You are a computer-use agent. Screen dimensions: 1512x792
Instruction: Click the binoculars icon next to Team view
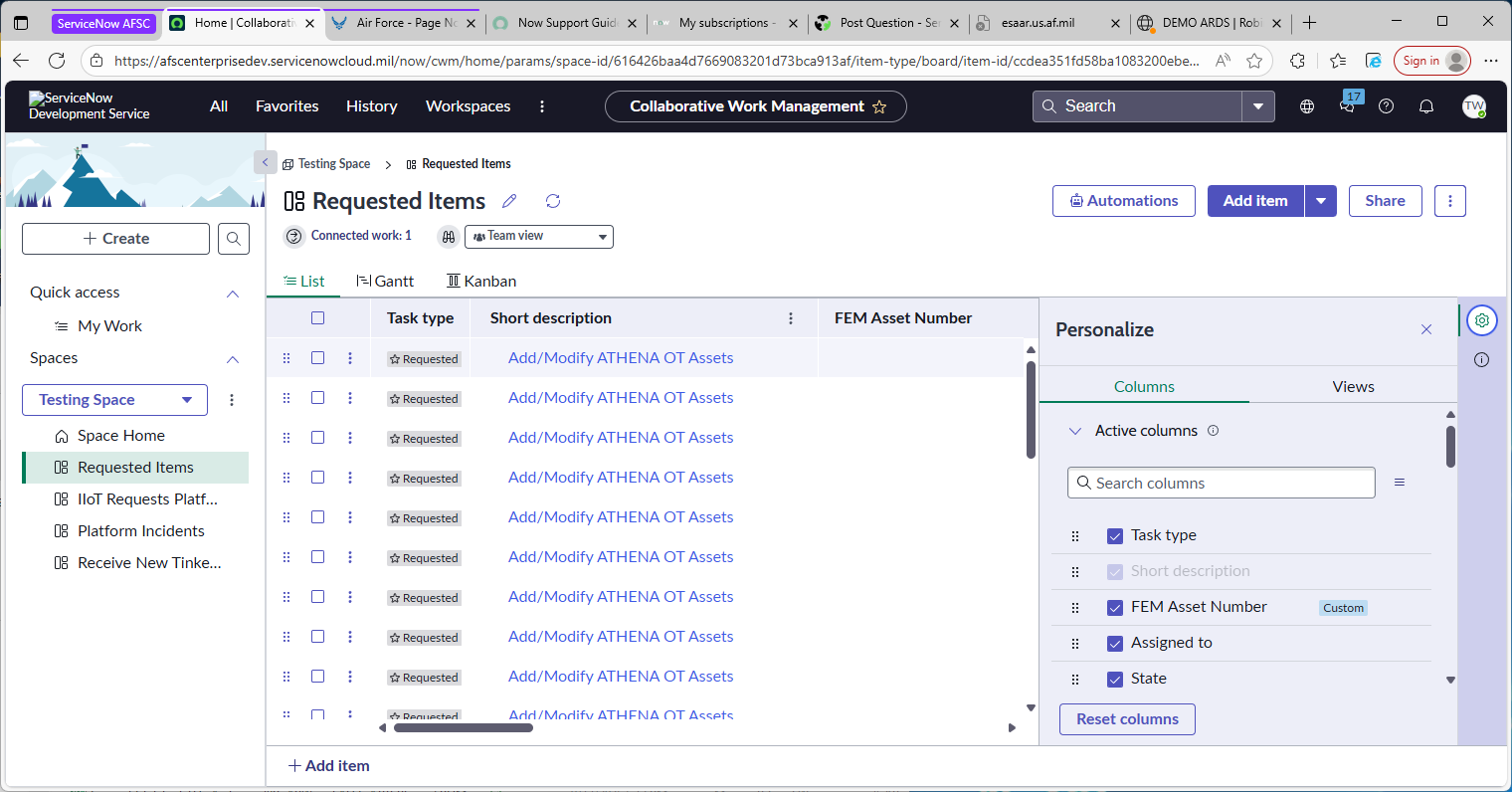[x=449, y=237]
